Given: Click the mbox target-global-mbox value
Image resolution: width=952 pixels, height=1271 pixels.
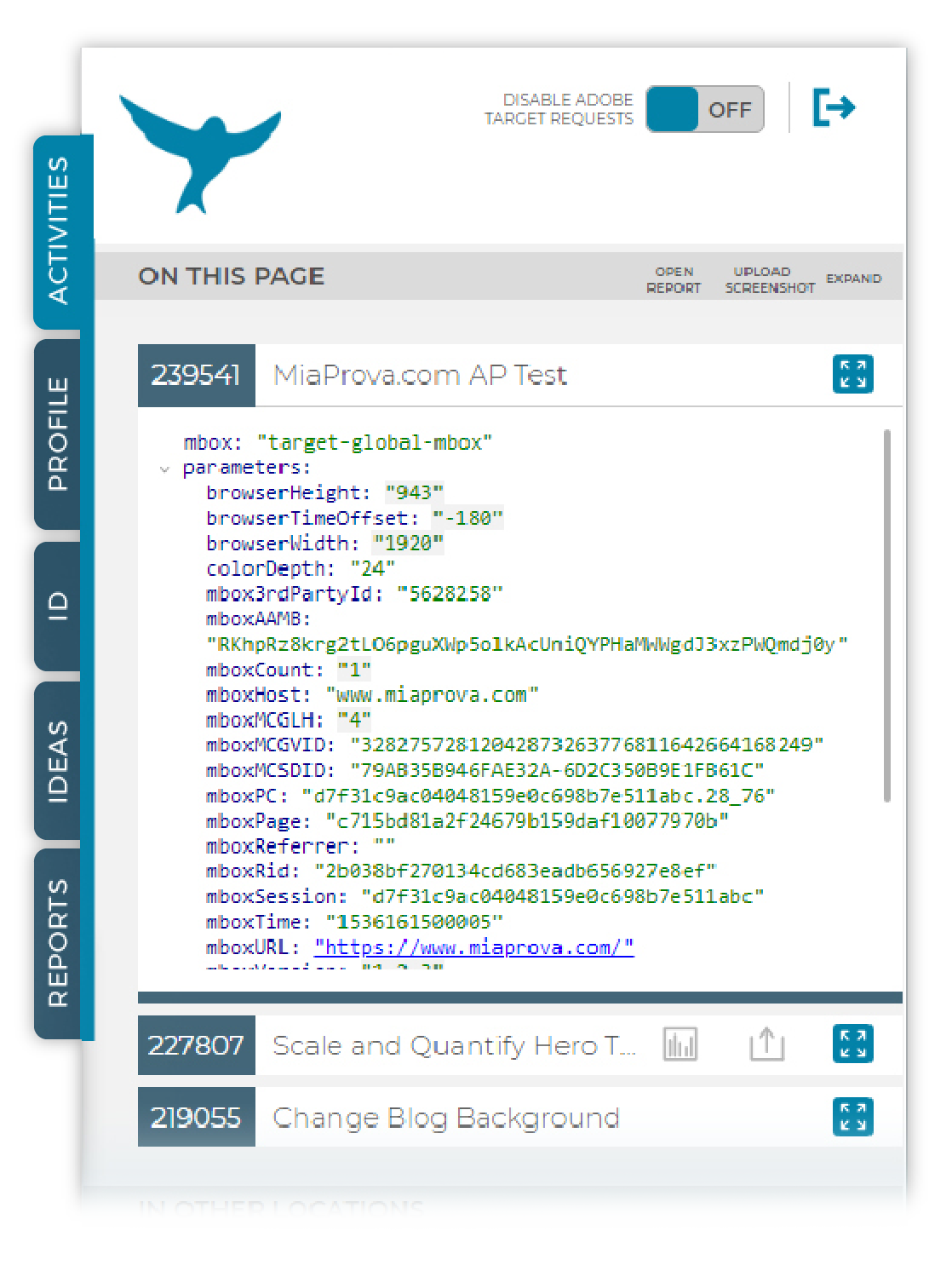Looking at the screenshot, I should pos(375,443).
